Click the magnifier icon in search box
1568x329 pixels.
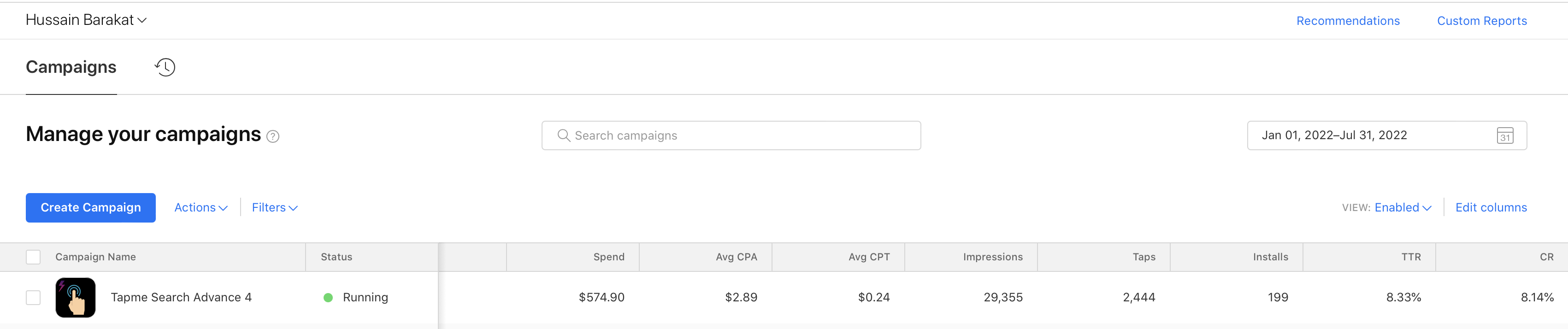[564, 135]
